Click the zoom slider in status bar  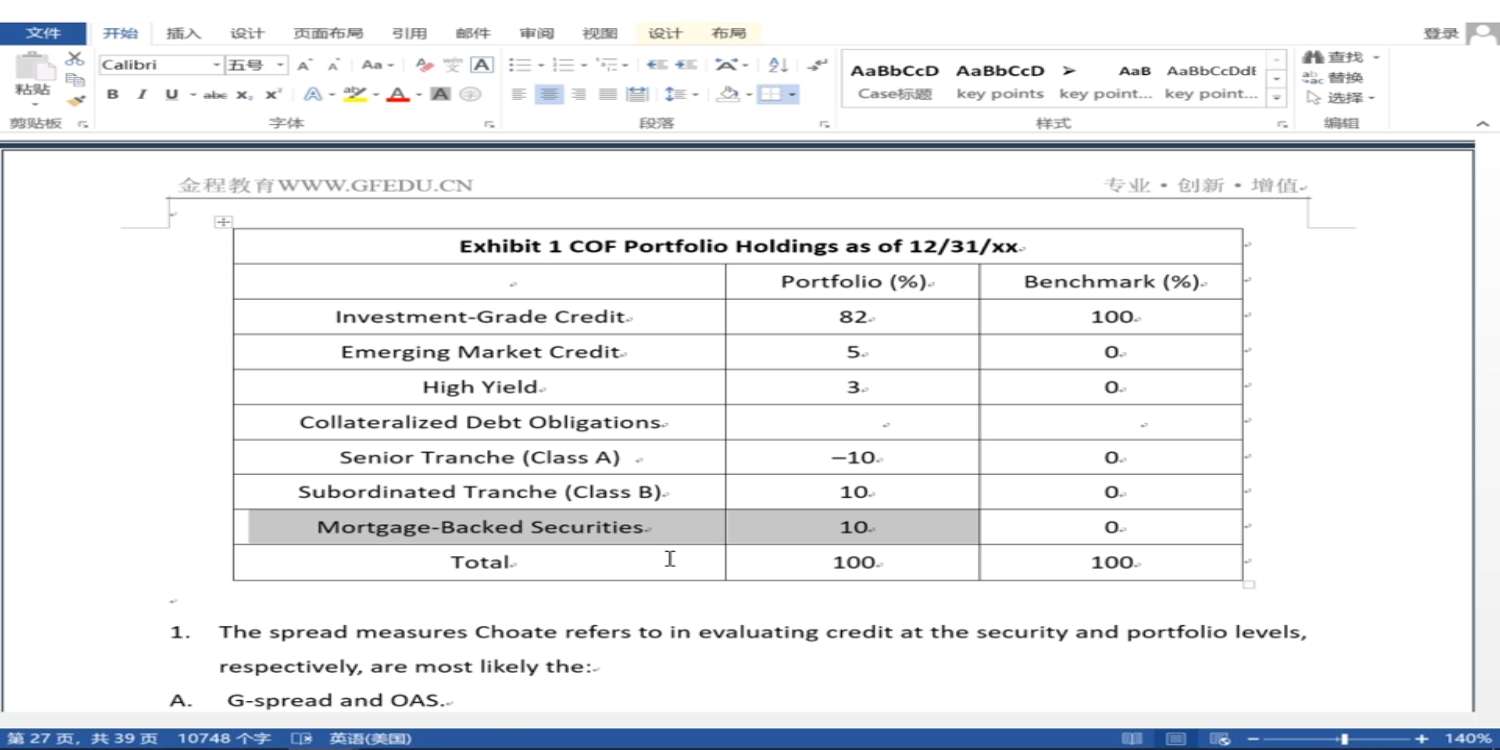1344,739
